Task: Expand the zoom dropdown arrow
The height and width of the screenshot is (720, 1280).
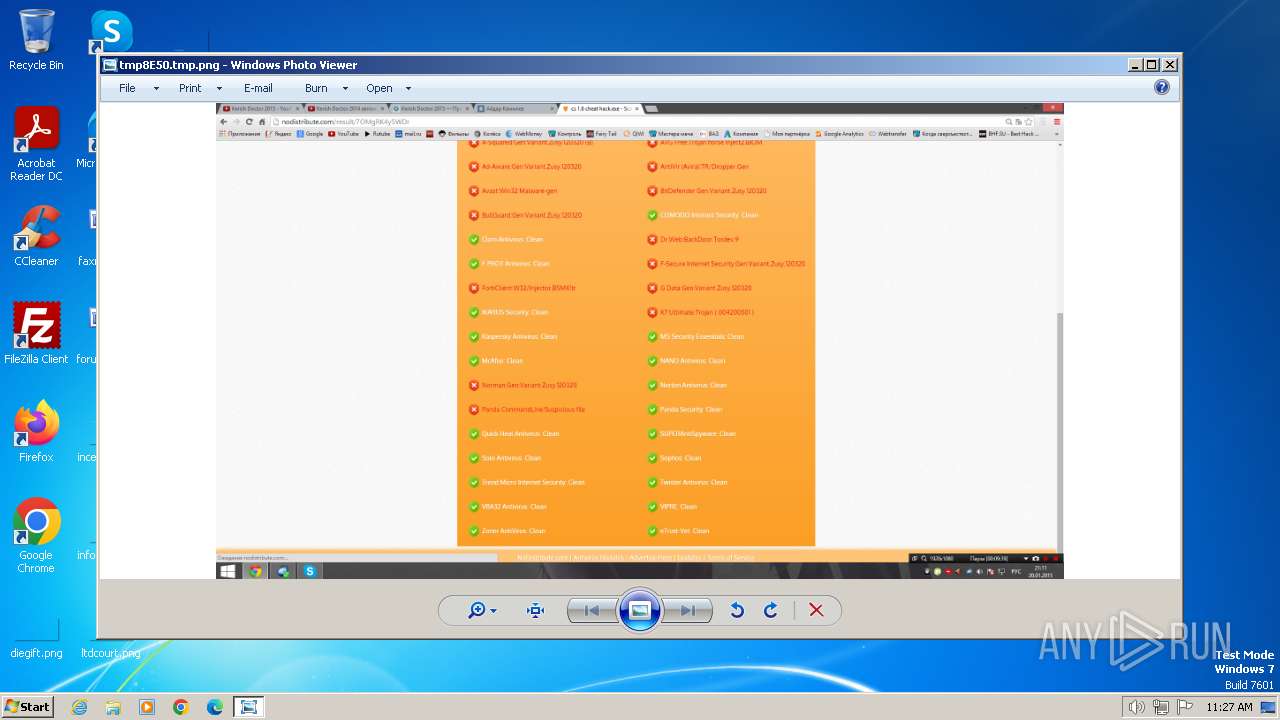Action: coord(494,611)
